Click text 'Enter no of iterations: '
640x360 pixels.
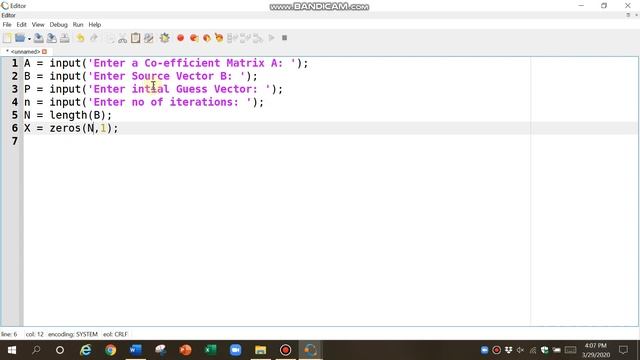[170, 102]
